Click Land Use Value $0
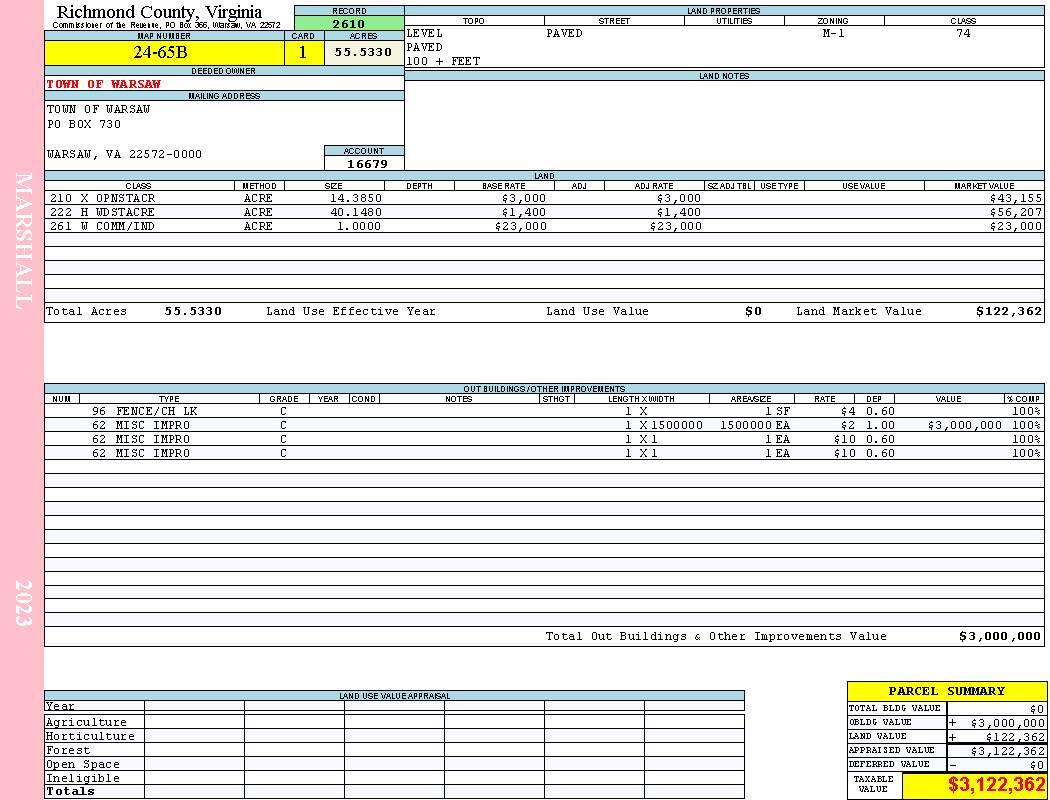The height and width of the screenshot is (800, 1050). coord(753,311)
